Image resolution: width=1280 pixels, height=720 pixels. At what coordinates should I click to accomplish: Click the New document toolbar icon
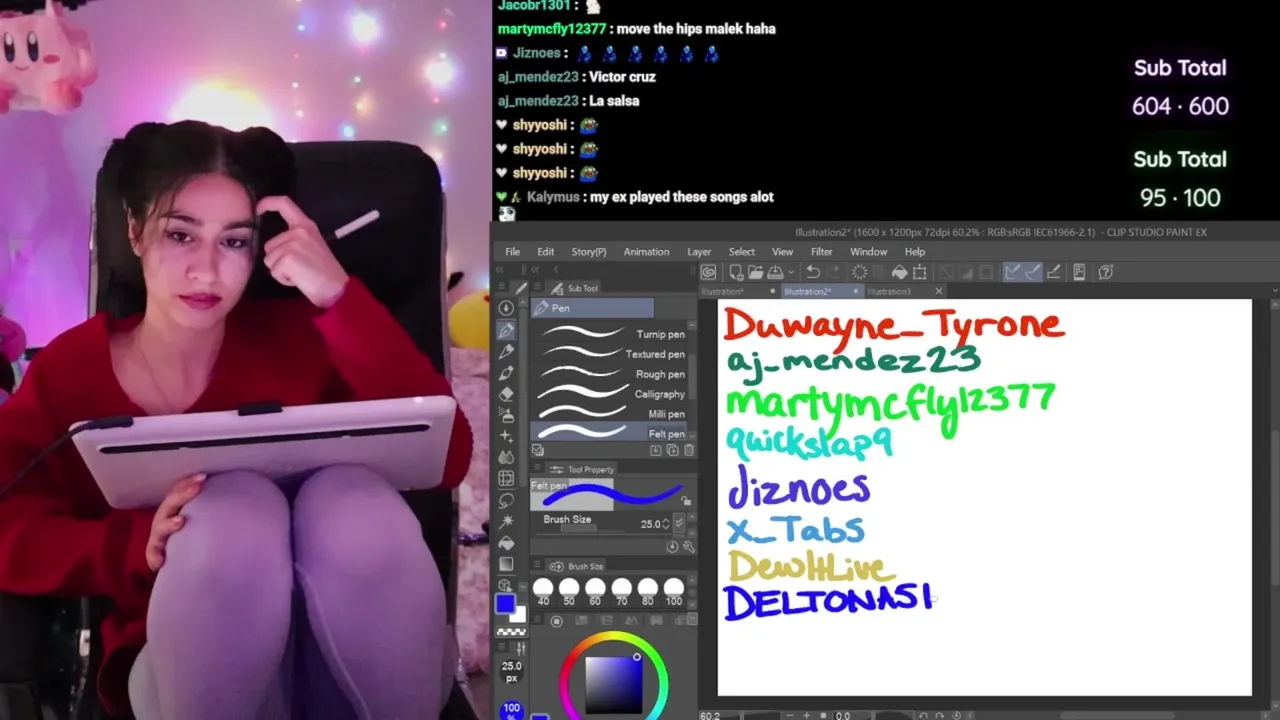(736, 272)
